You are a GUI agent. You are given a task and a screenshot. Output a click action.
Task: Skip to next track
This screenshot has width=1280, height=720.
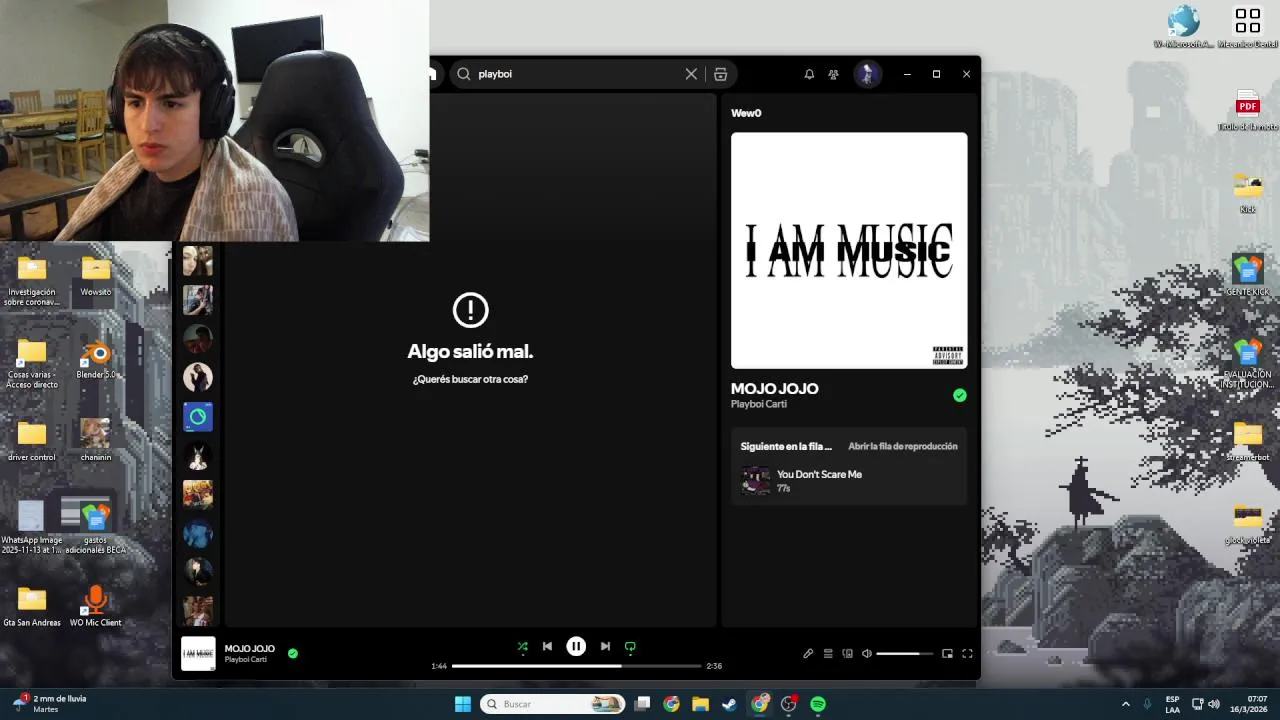pyautogui.click(x=605, y=647)
